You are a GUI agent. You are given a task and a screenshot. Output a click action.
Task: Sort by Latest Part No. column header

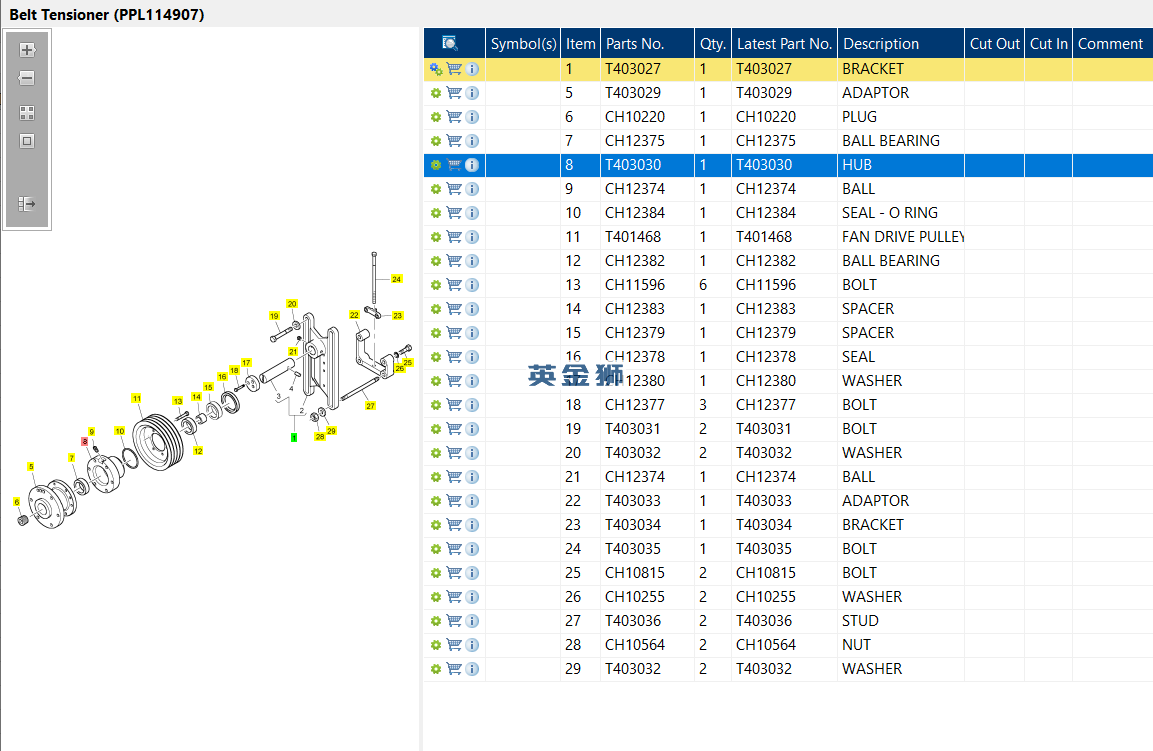pos(784,43)
